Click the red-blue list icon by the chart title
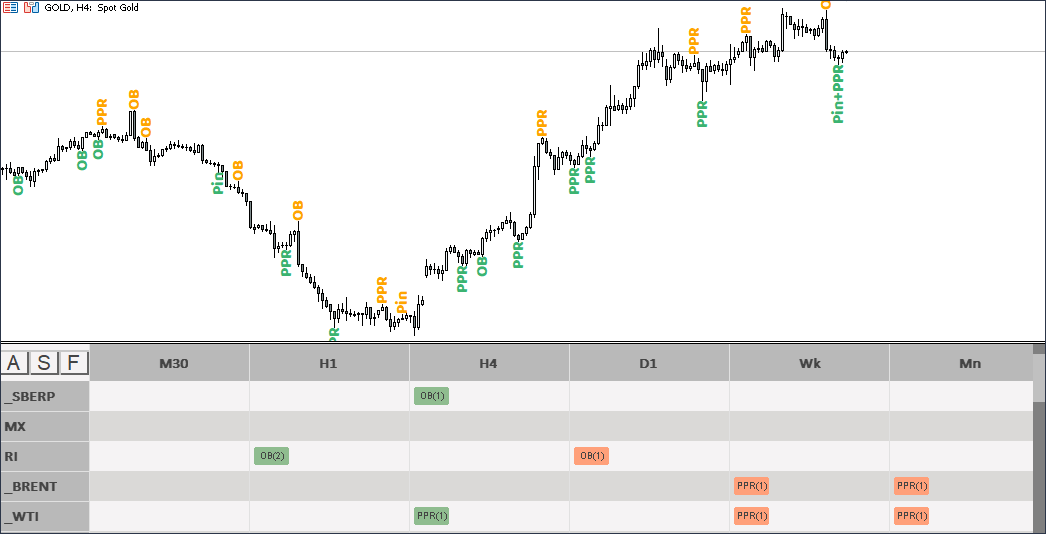This screenshot has width=1046, height=534. (10, 7)
